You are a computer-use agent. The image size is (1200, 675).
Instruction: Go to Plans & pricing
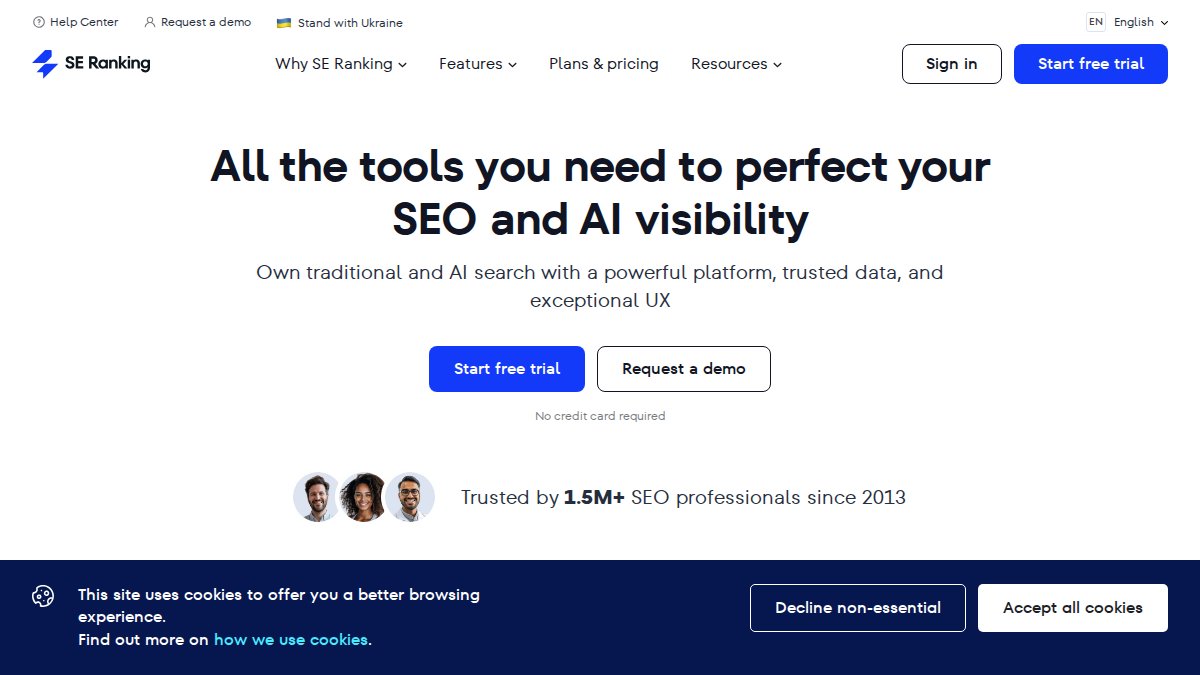tap(603, 64)
